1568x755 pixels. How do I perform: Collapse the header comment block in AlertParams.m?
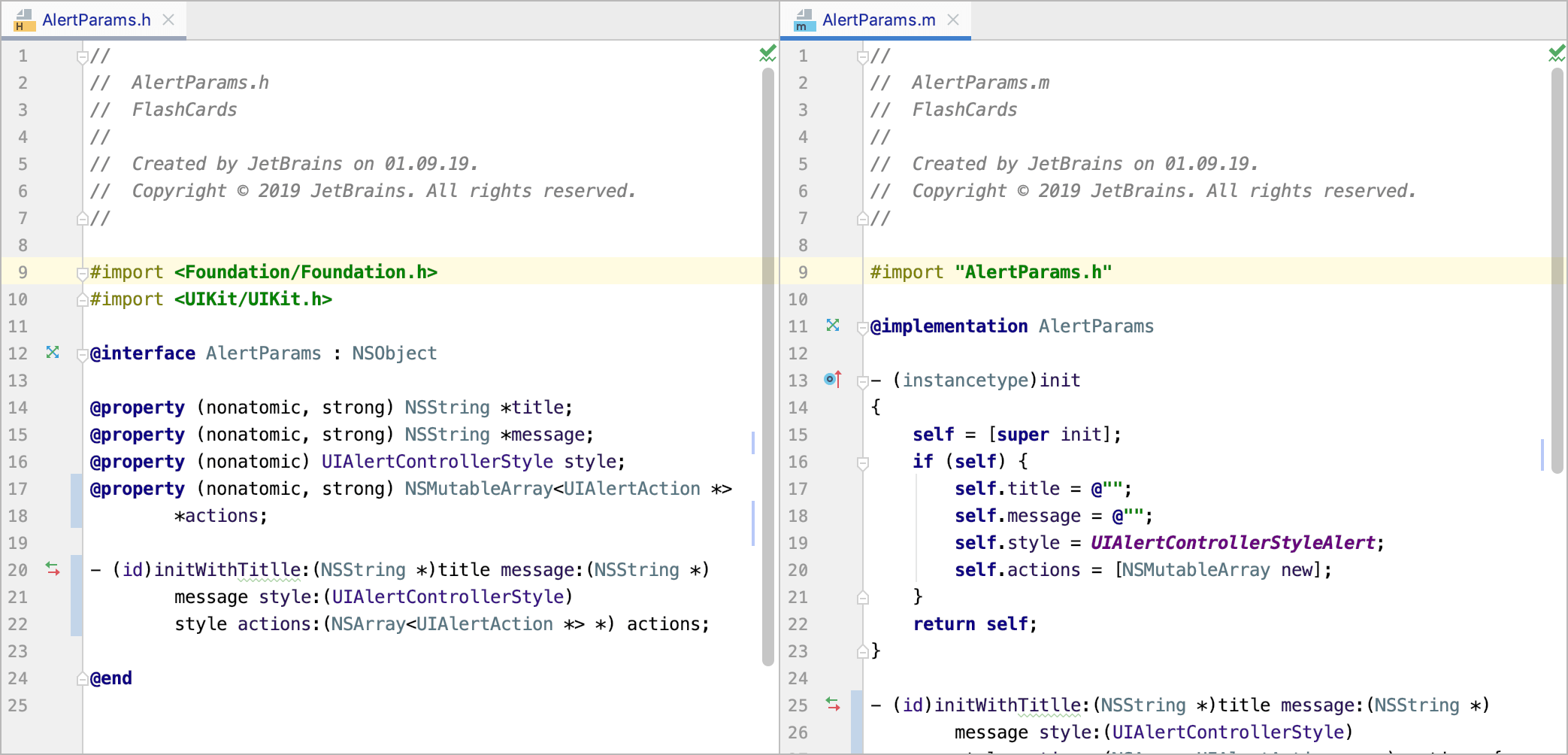[x=863, y=57]
